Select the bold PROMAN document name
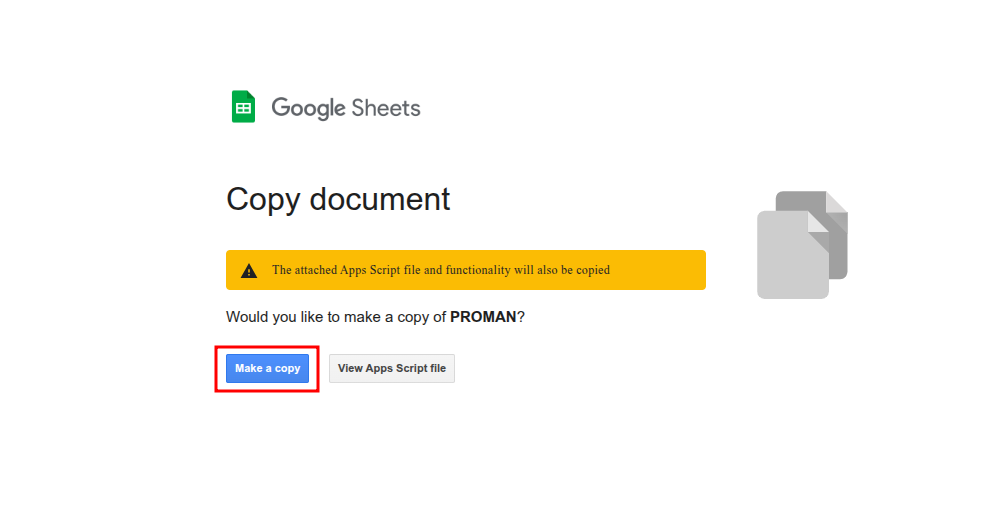The width and height of the screenshot is (1003, 506). [483, 317]
